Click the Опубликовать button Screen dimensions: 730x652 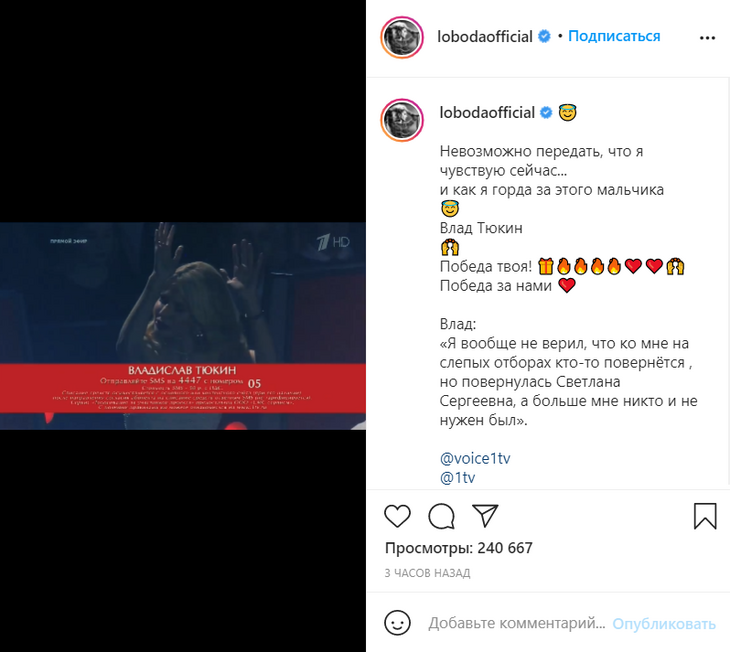point(664,624)
